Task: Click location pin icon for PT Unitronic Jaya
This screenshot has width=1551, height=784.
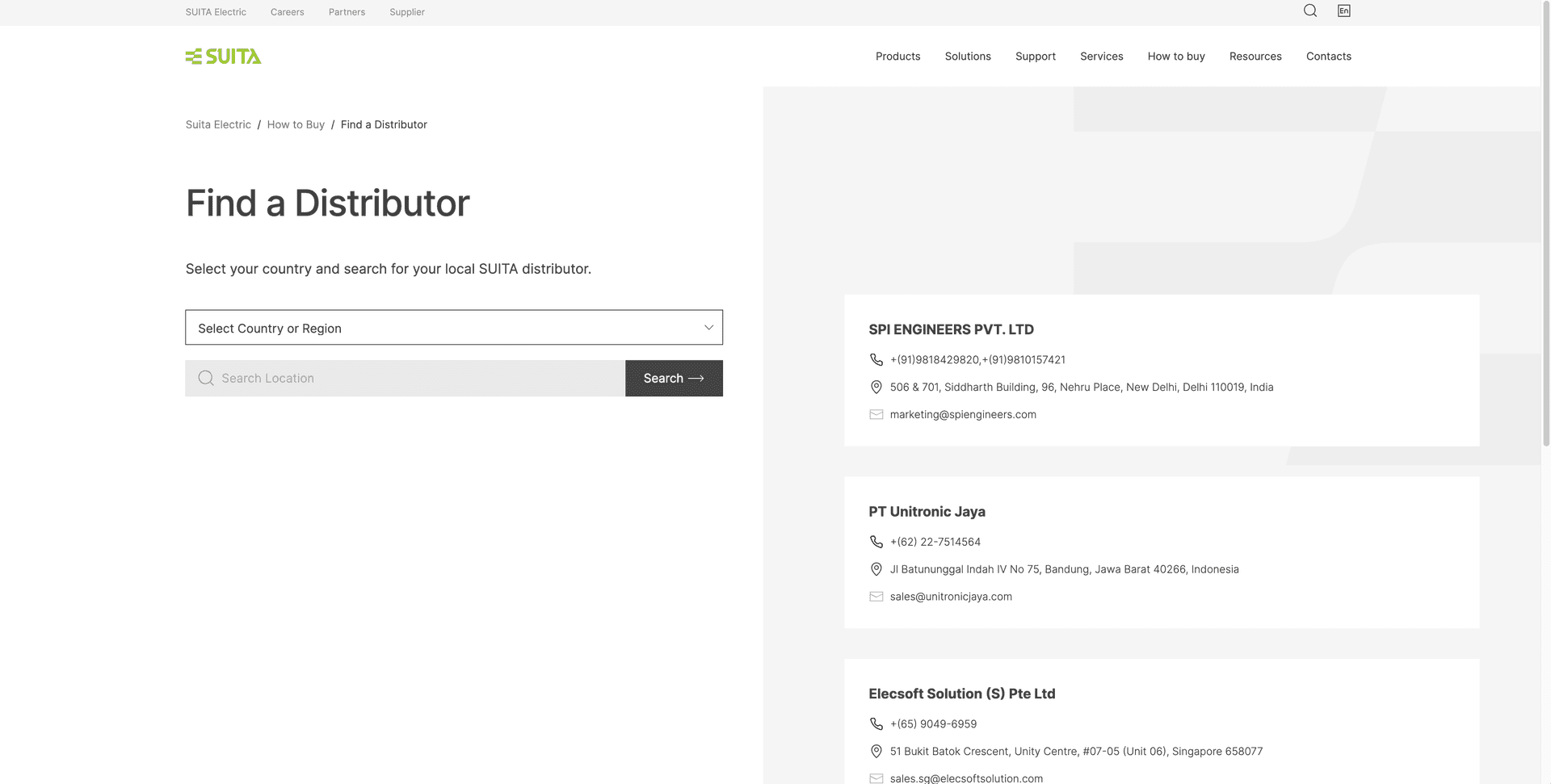Action: click(876, 569)
